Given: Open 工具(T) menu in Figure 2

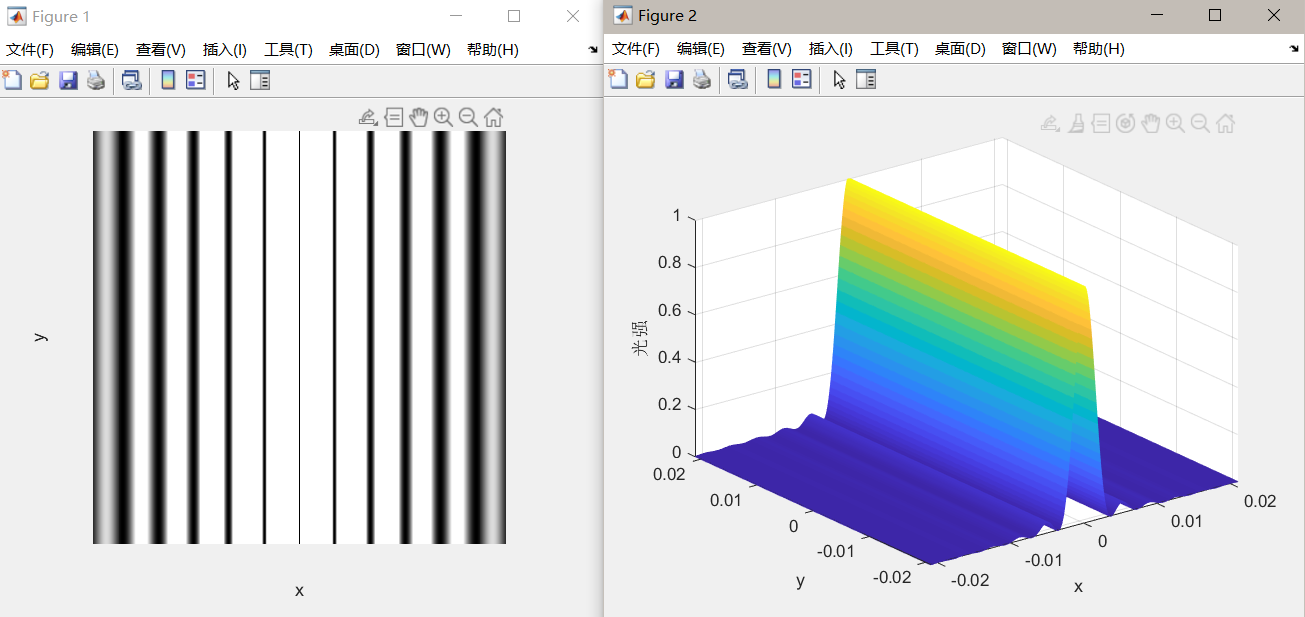Looking at the screenshot, I should (894, 49).
